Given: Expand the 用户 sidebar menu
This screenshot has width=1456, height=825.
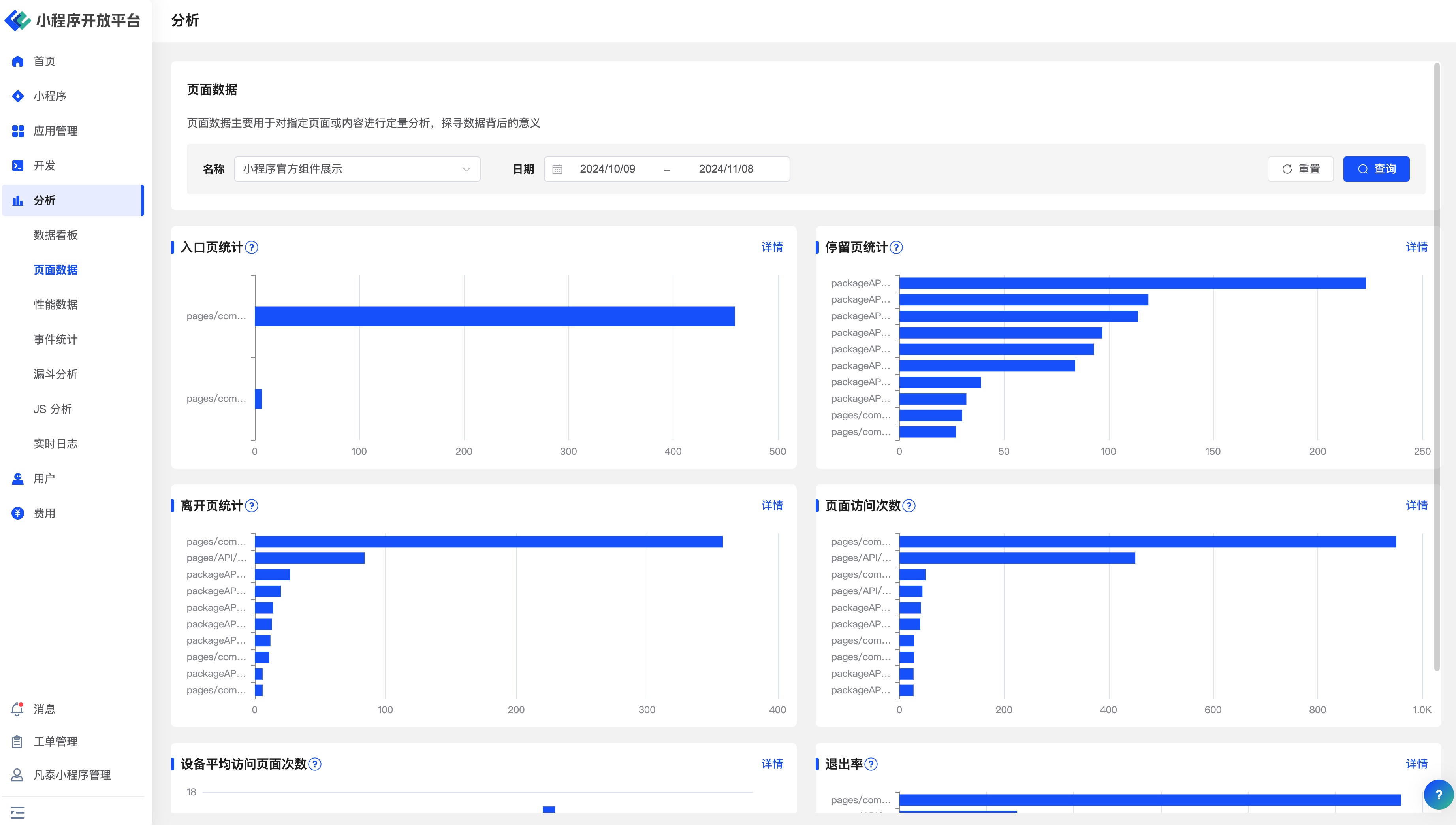Looking at the screenshot, I should point(44,479).
